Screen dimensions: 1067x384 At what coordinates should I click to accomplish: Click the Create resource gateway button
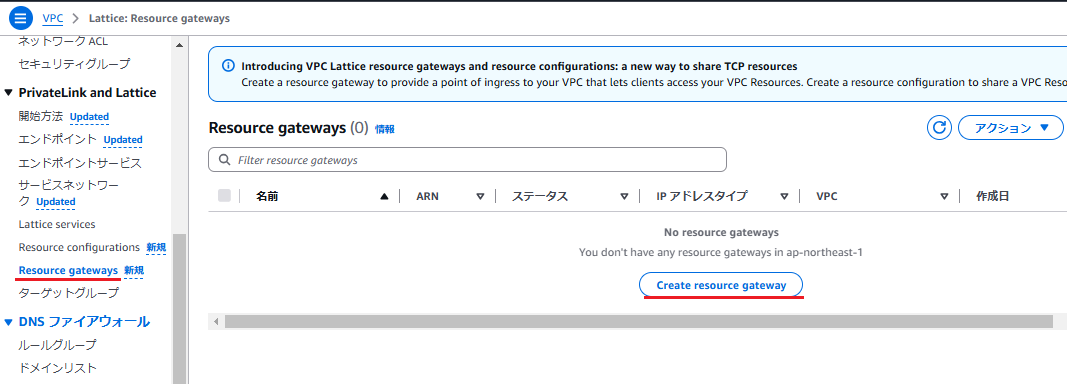pyautogui.click(x=721, y=285)
